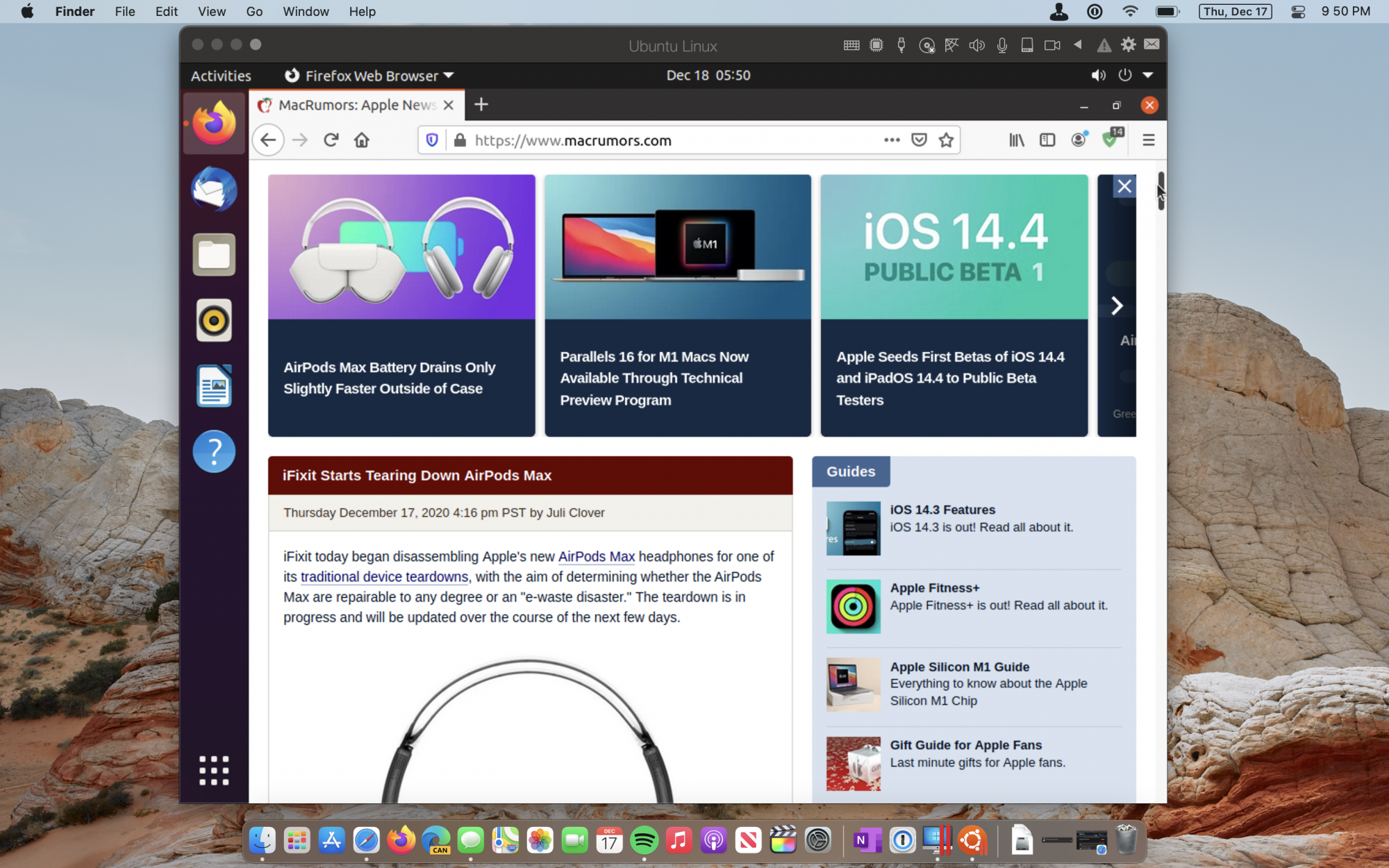Screen dimensions: 1389x868
Task: Open macOS Window menu
Action: 306,11
